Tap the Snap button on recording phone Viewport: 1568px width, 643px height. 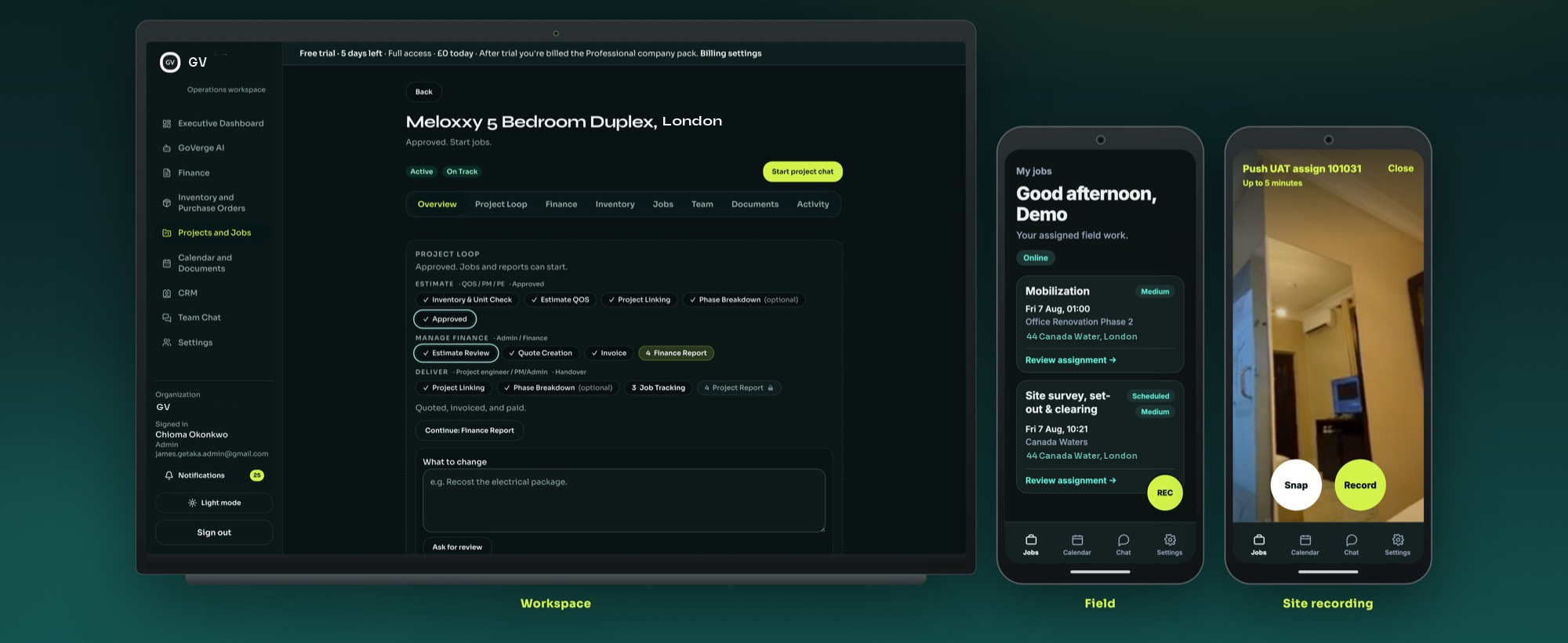click(1295, 485)
